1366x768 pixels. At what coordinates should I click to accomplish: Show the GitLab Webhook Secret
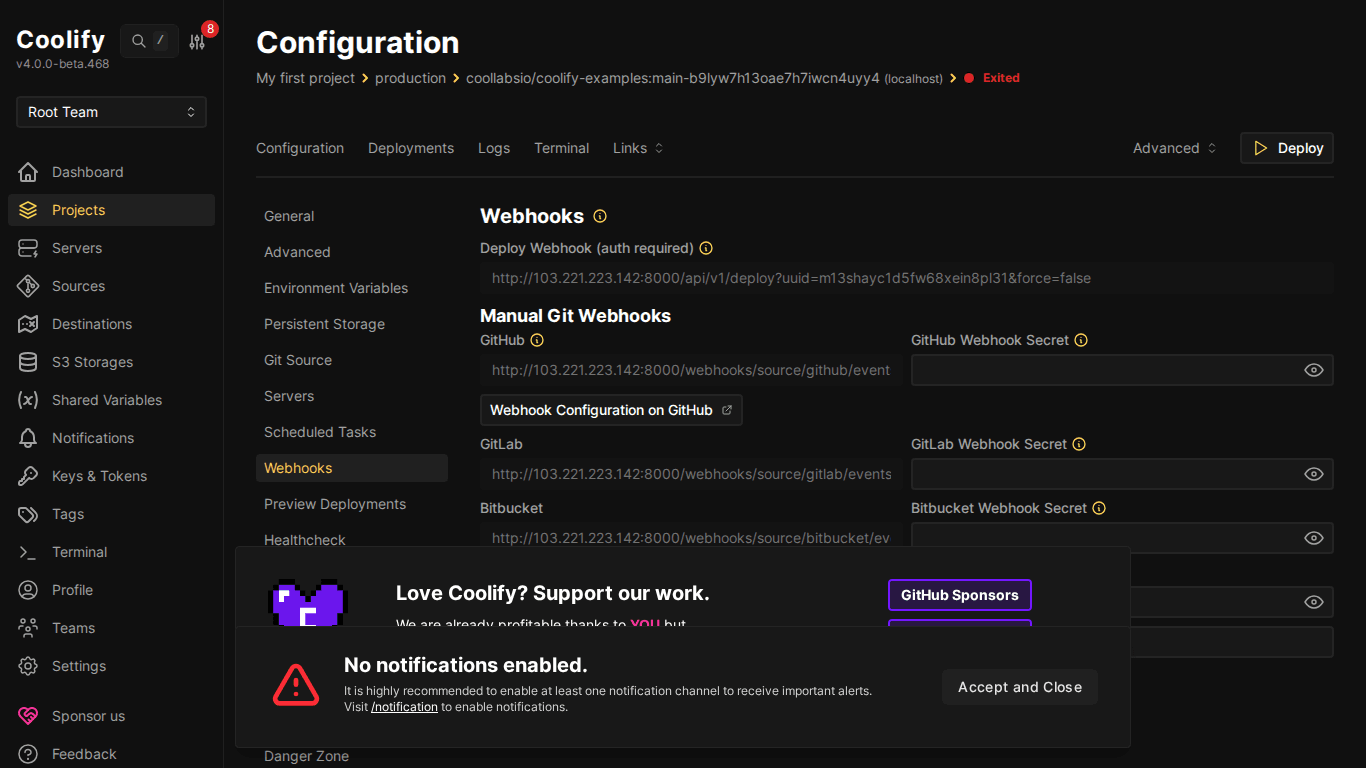pos(1313,474)
